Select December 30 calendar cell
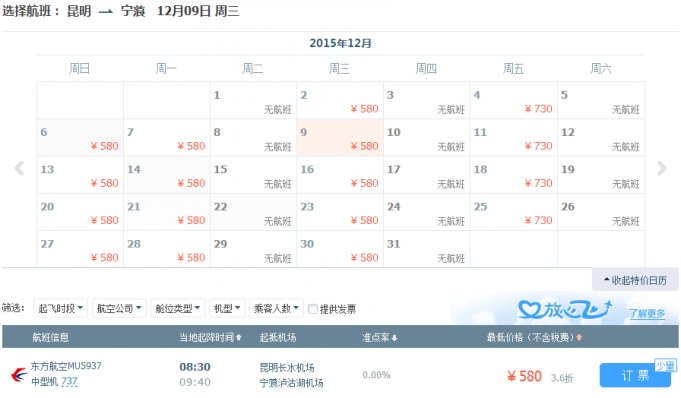 coord(340,249)
